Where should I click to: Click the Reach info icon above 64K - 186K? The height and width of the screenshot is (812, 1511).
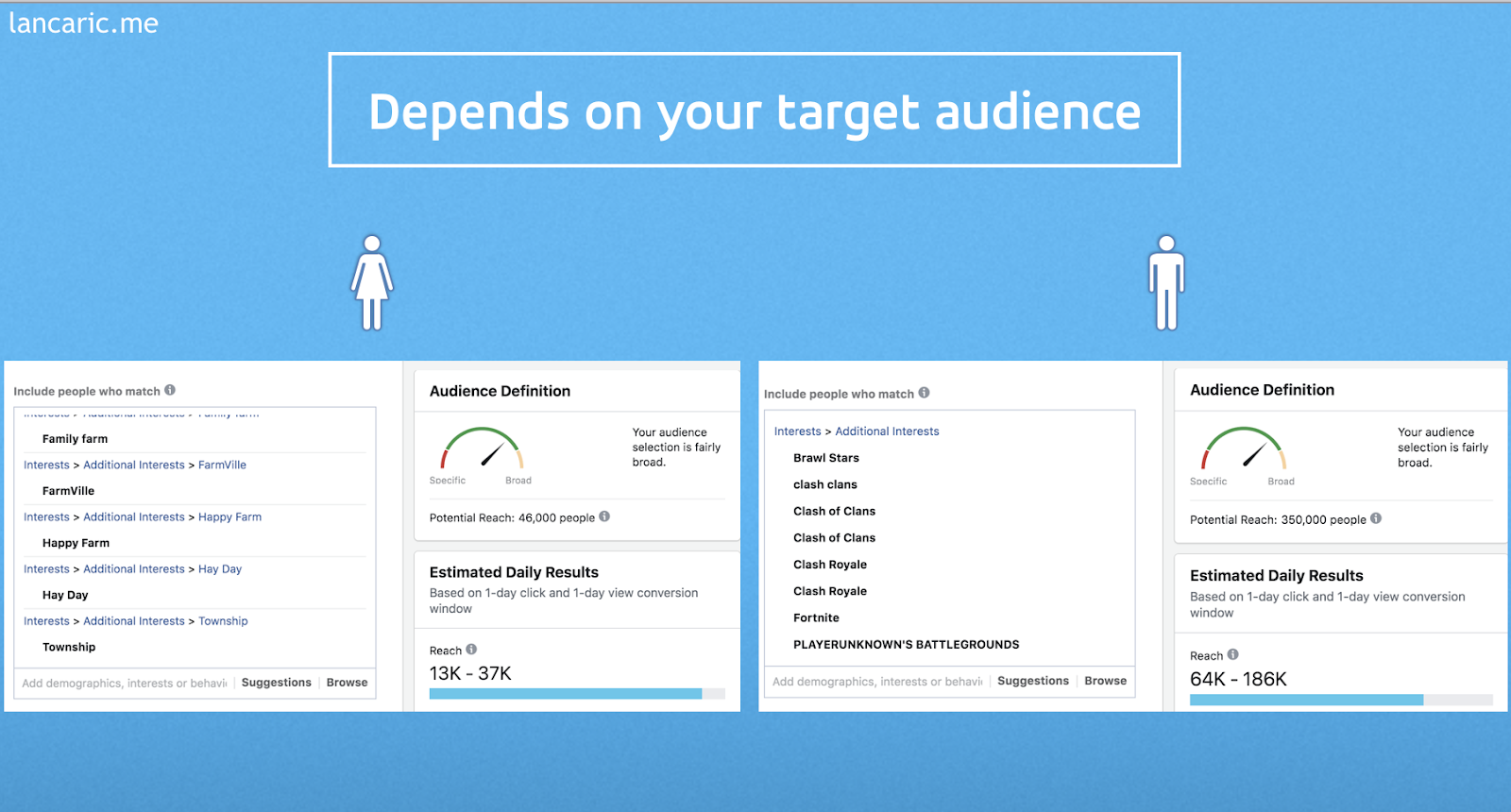coord(1232,654)
